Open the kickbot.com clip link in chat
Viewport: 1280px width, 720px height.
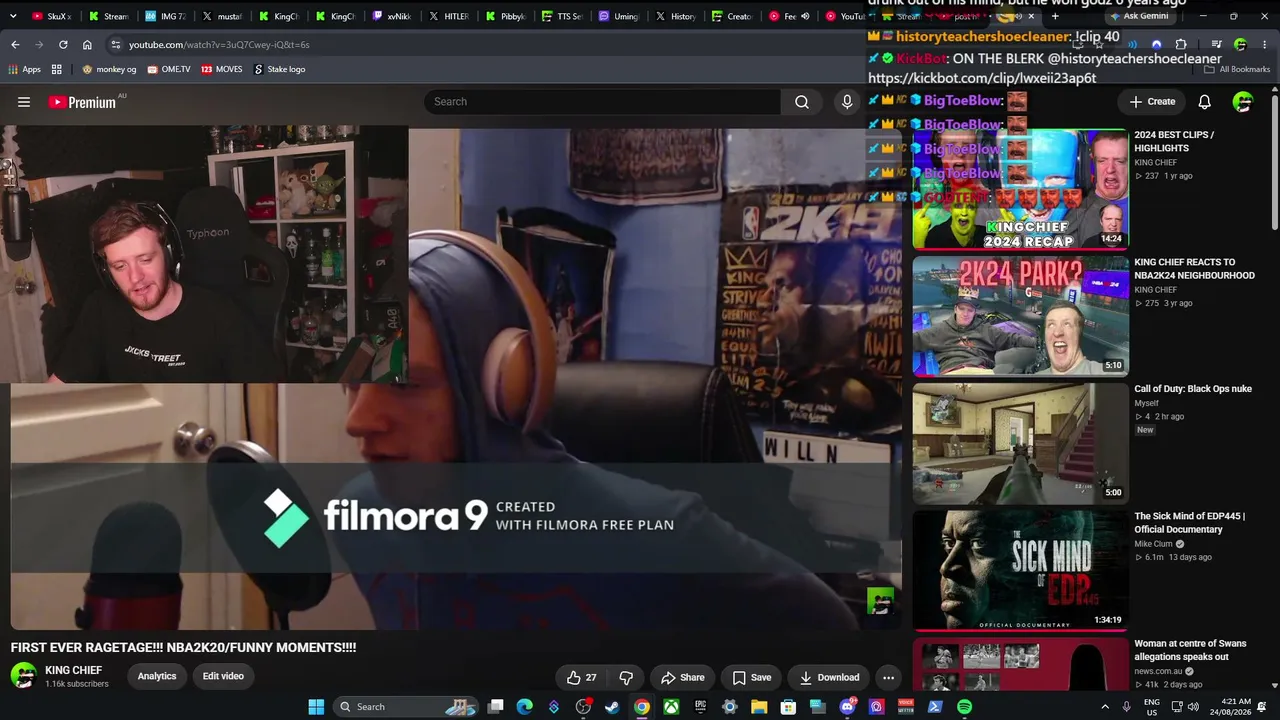982,78
